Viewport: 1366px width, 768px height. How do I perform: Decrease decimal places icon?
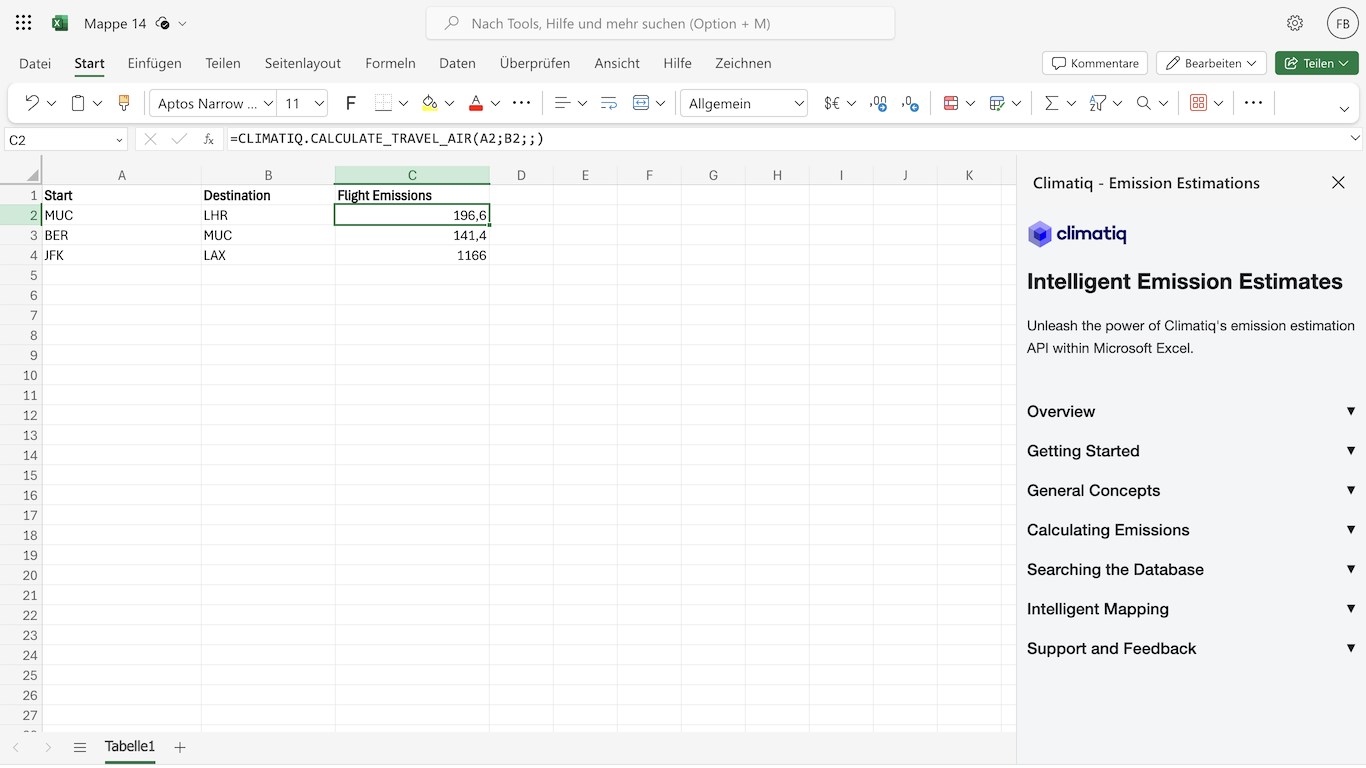click(x=910, y=103)
